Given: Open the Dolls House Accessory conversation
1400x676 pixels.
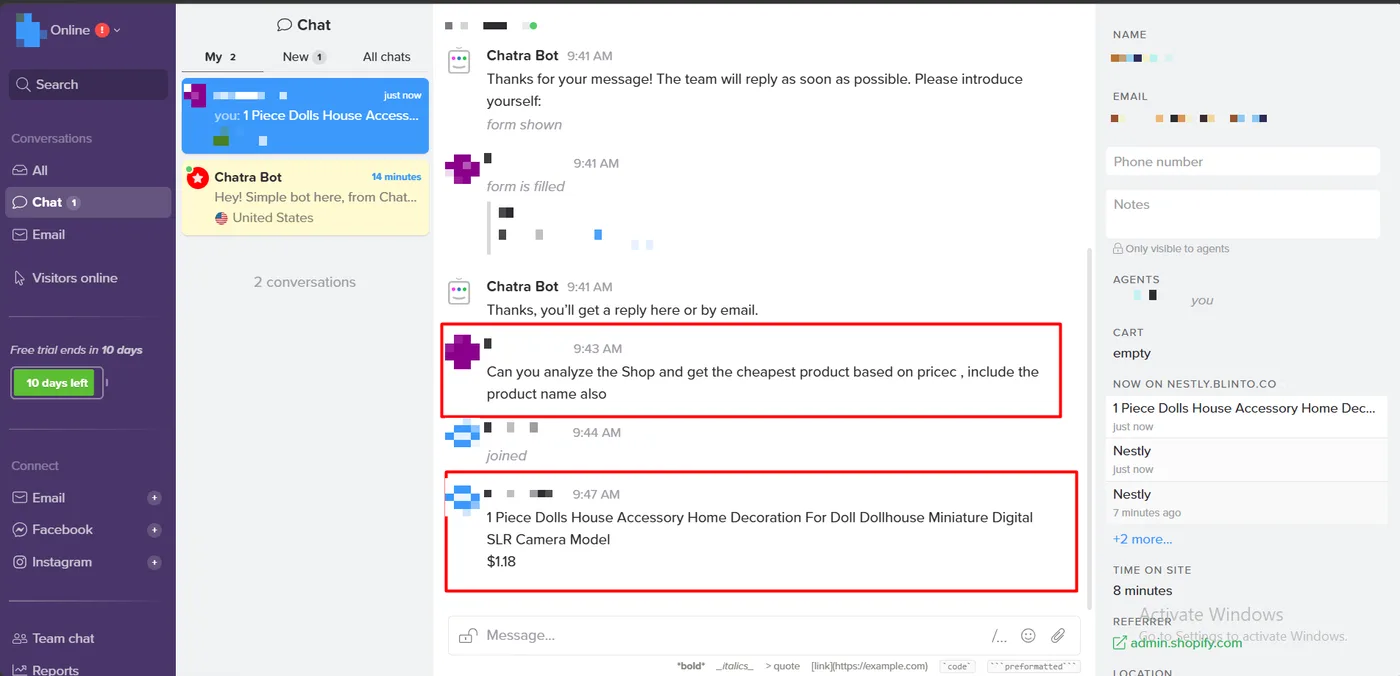Looking at the screenshot, I should coord(305,116).
